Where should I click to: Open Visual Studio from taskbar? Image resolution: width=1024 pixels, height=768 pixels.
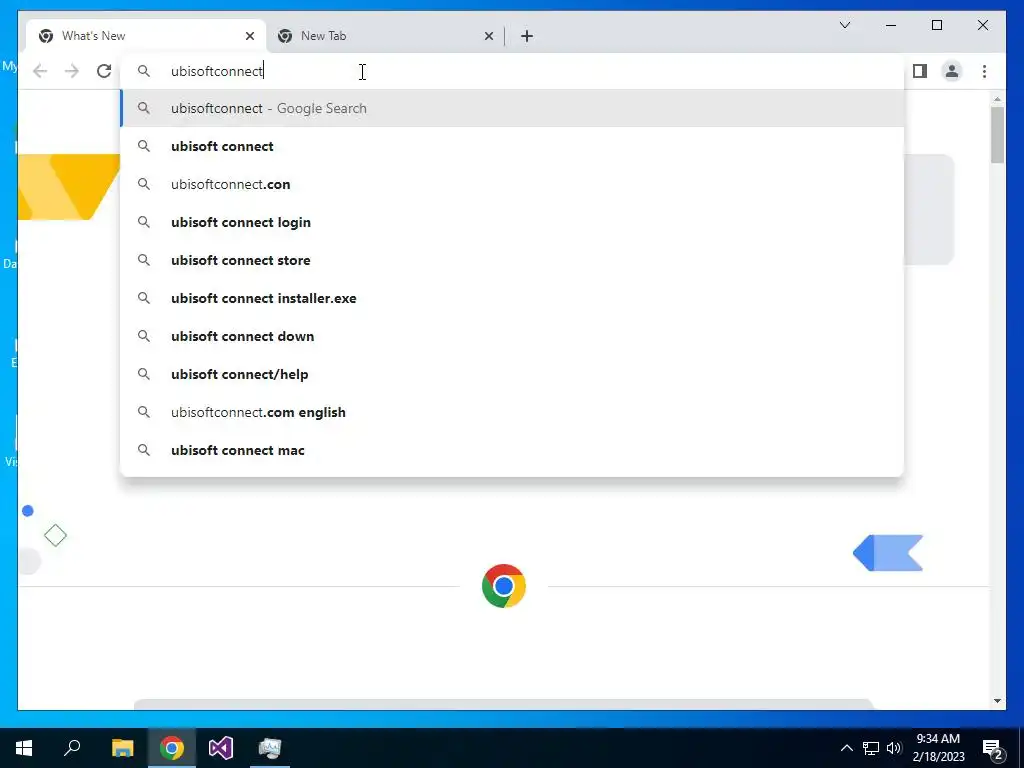(221, 748)
